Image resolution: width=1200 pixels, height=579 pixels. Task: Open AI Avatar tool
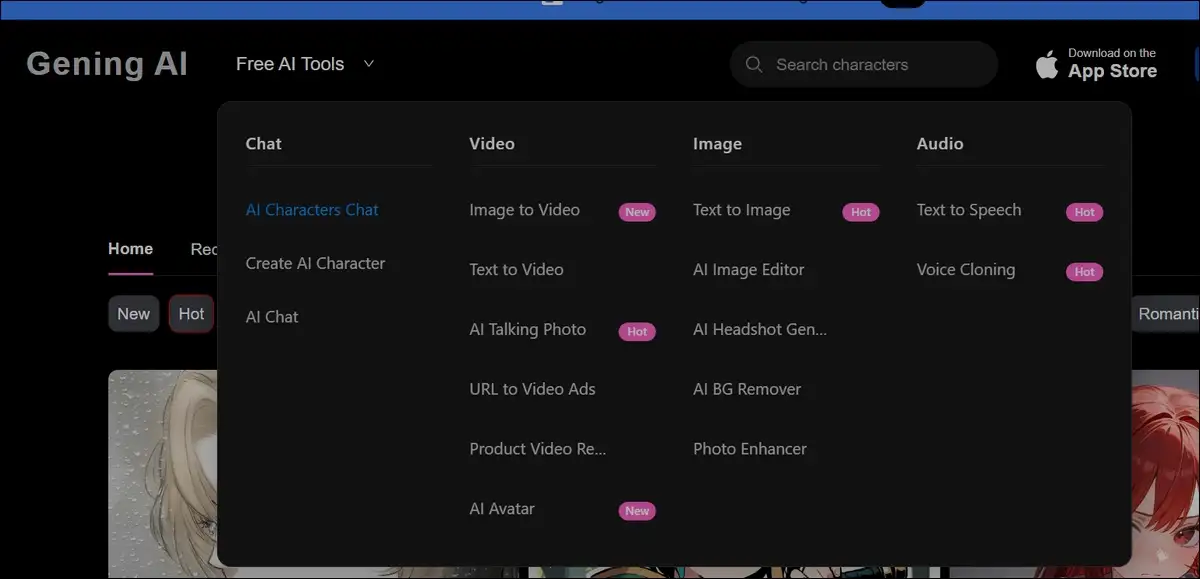tap(502, 509)
